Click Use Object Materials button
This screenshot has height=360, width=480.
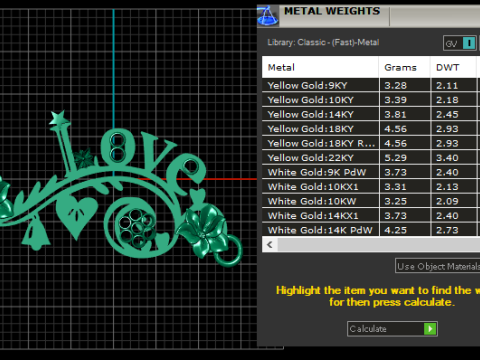point(438,266)
